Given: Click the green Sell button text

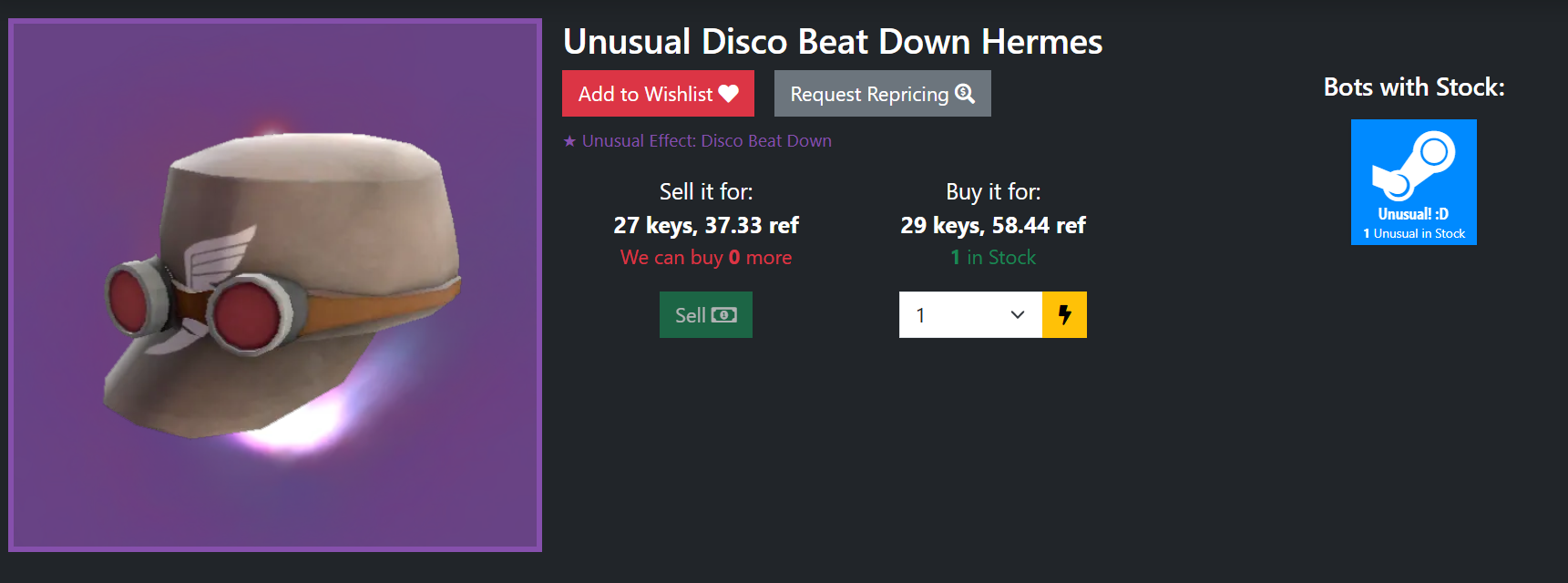Looking at the screenshot, I should pyautogui.click(x=691, y=315).
